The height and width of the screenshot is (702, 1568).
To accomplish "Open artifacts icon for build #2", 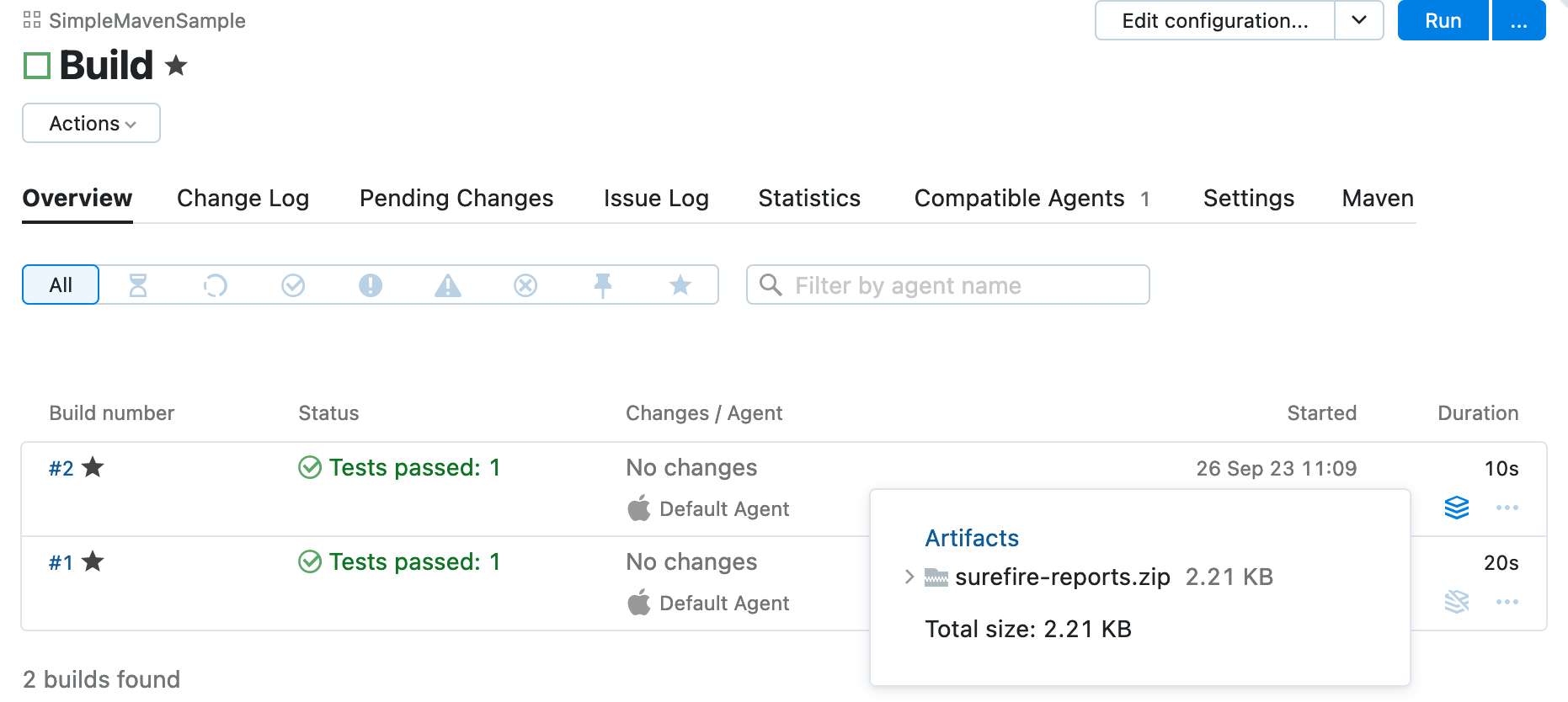I will point(1456,508).
